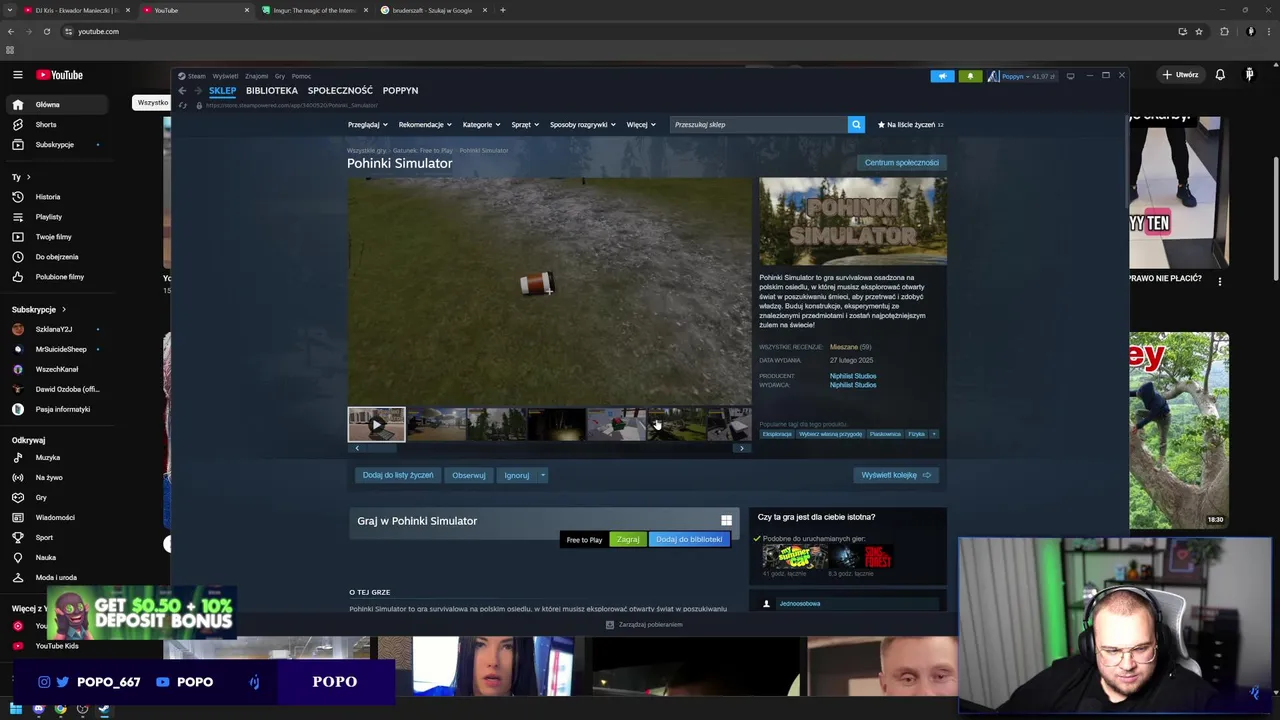Click Na liście życzeń link
Viewport: 1280px width, 720px height.
910,125
